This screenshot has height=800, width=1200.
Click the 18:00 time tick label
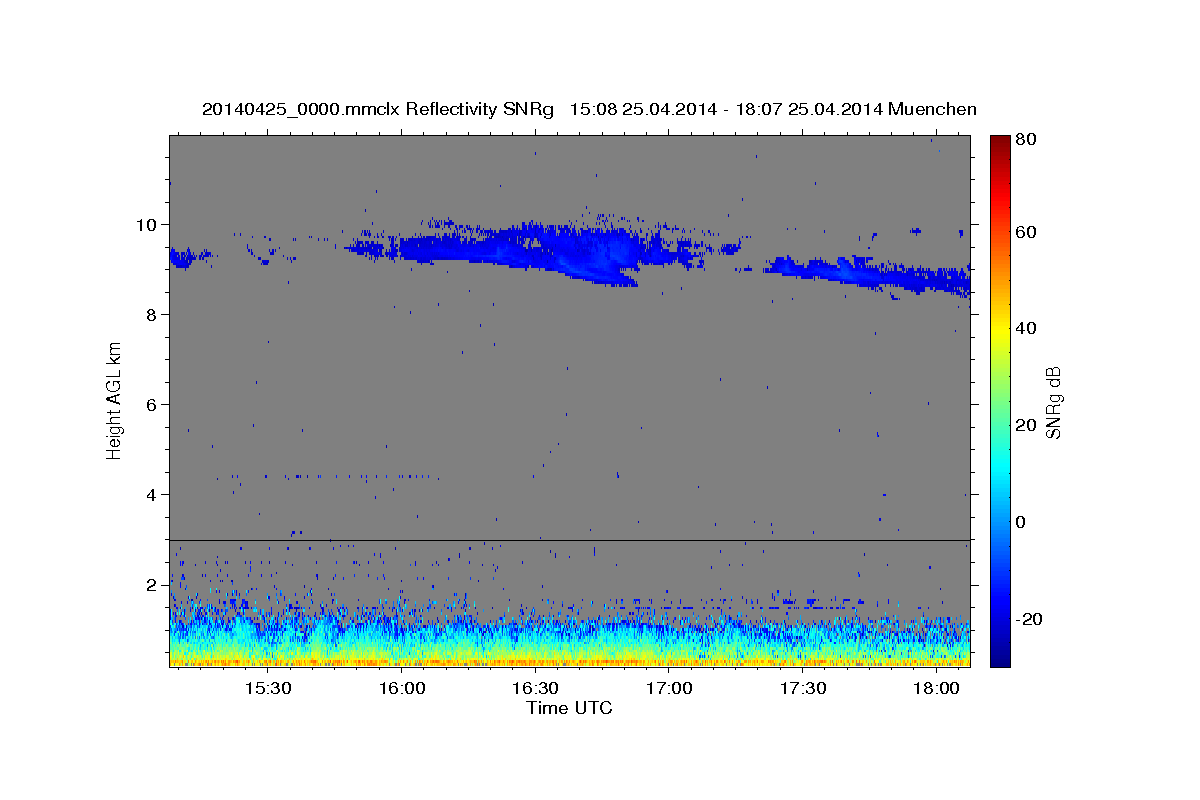(936, 688)
